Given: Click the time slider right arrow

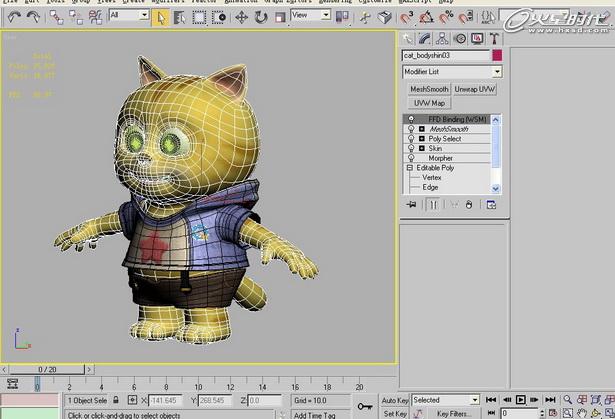Looking at the screenshot, I should (x=89, y=370).
